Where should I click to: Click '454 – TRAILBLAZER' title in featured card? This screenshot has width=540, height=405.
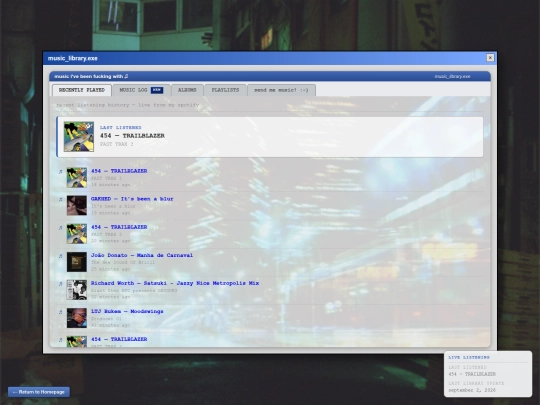click(132, 136)
